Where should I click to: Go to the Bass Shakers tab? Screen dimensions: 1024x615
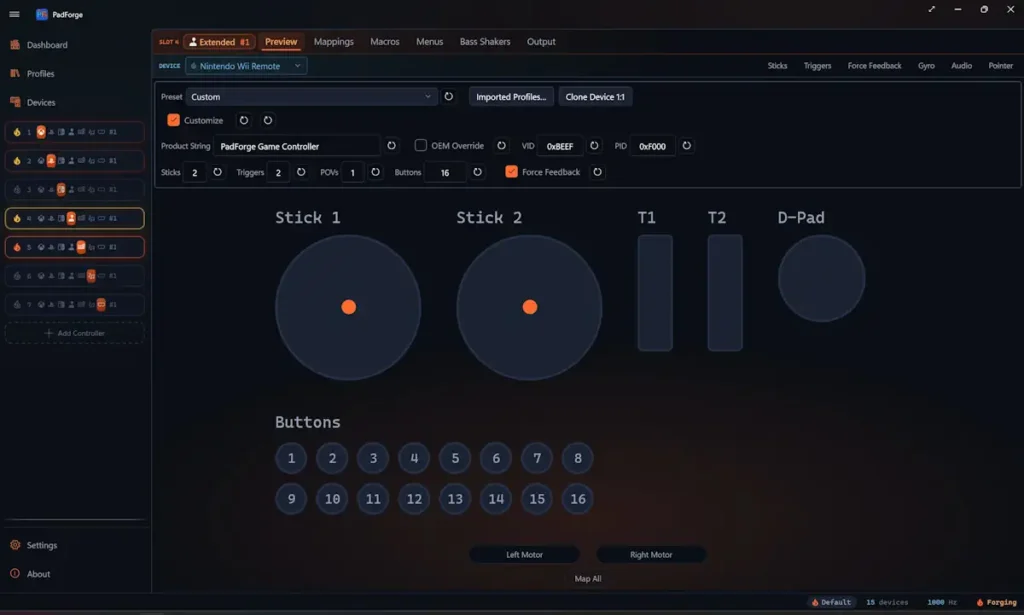click(485, 42)
